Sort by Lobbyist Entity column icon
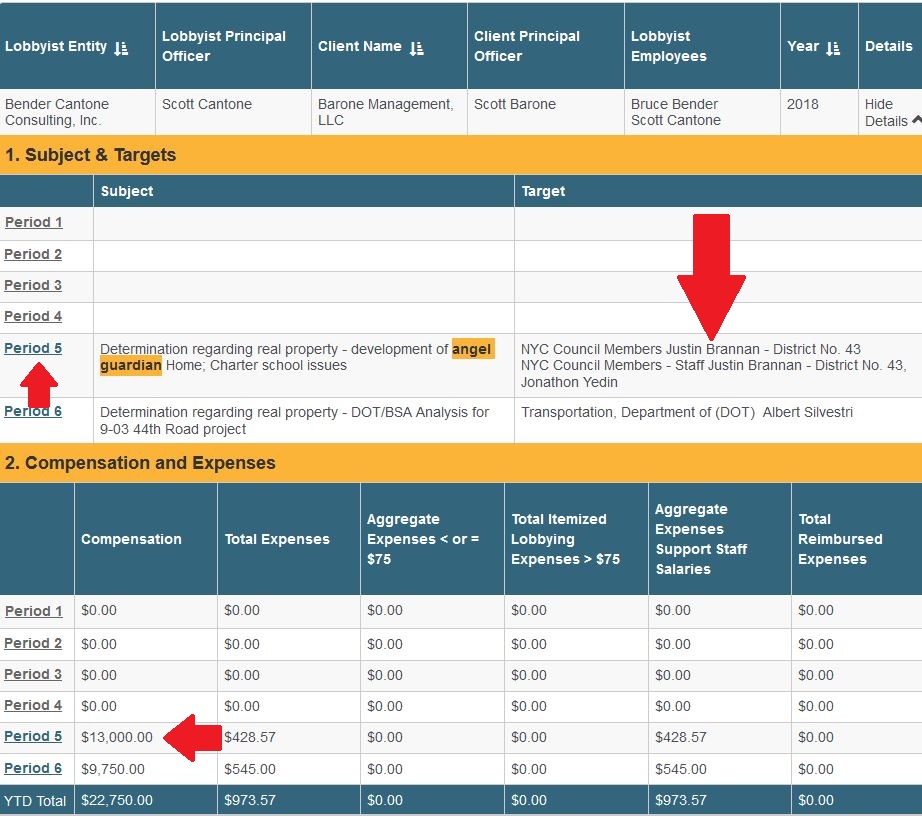922x816 pixels. pyautogui.click(x=121, y=48)
